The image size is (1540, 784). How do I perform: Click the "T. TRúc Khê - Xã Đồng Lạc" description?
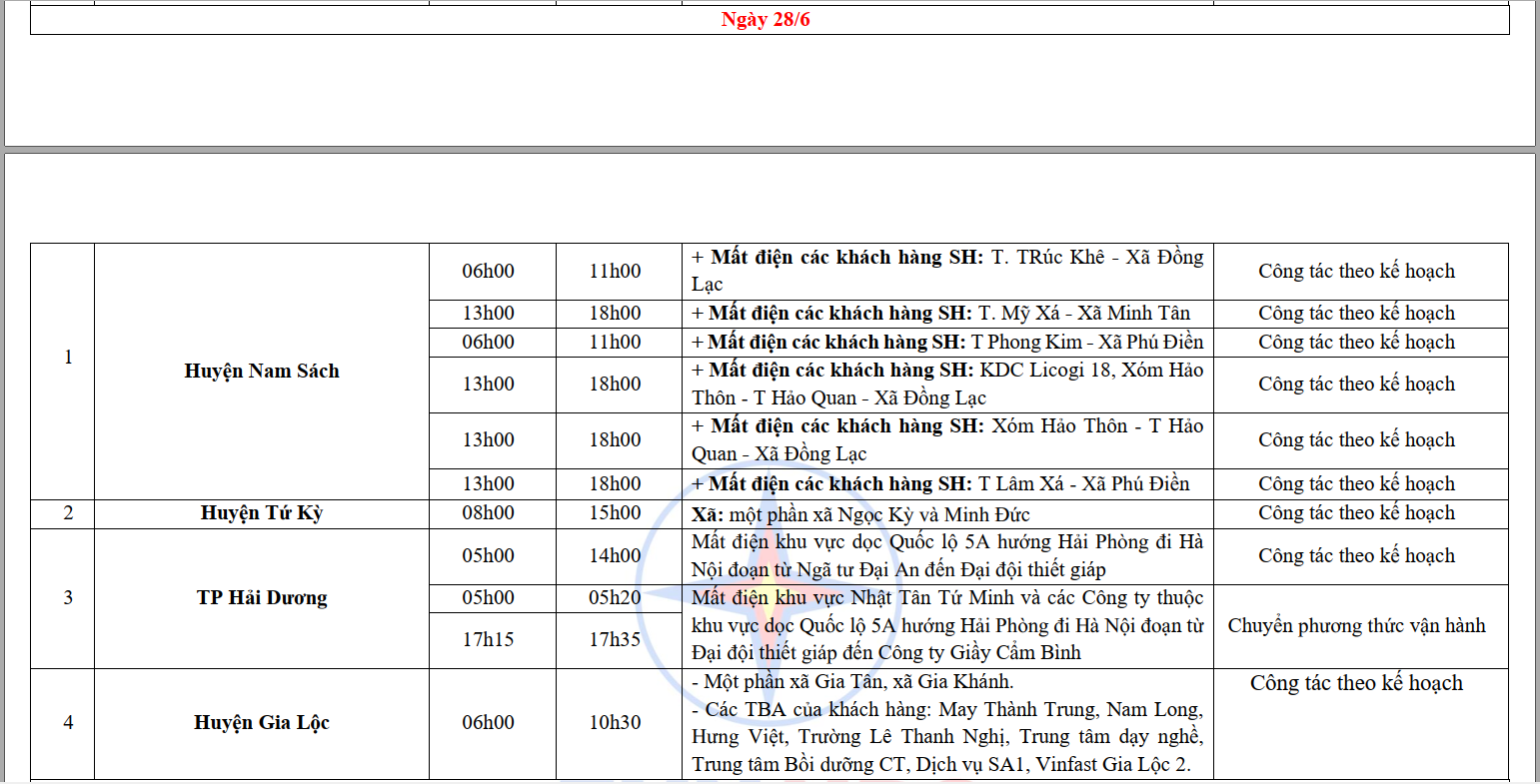[x=947, y=271]
